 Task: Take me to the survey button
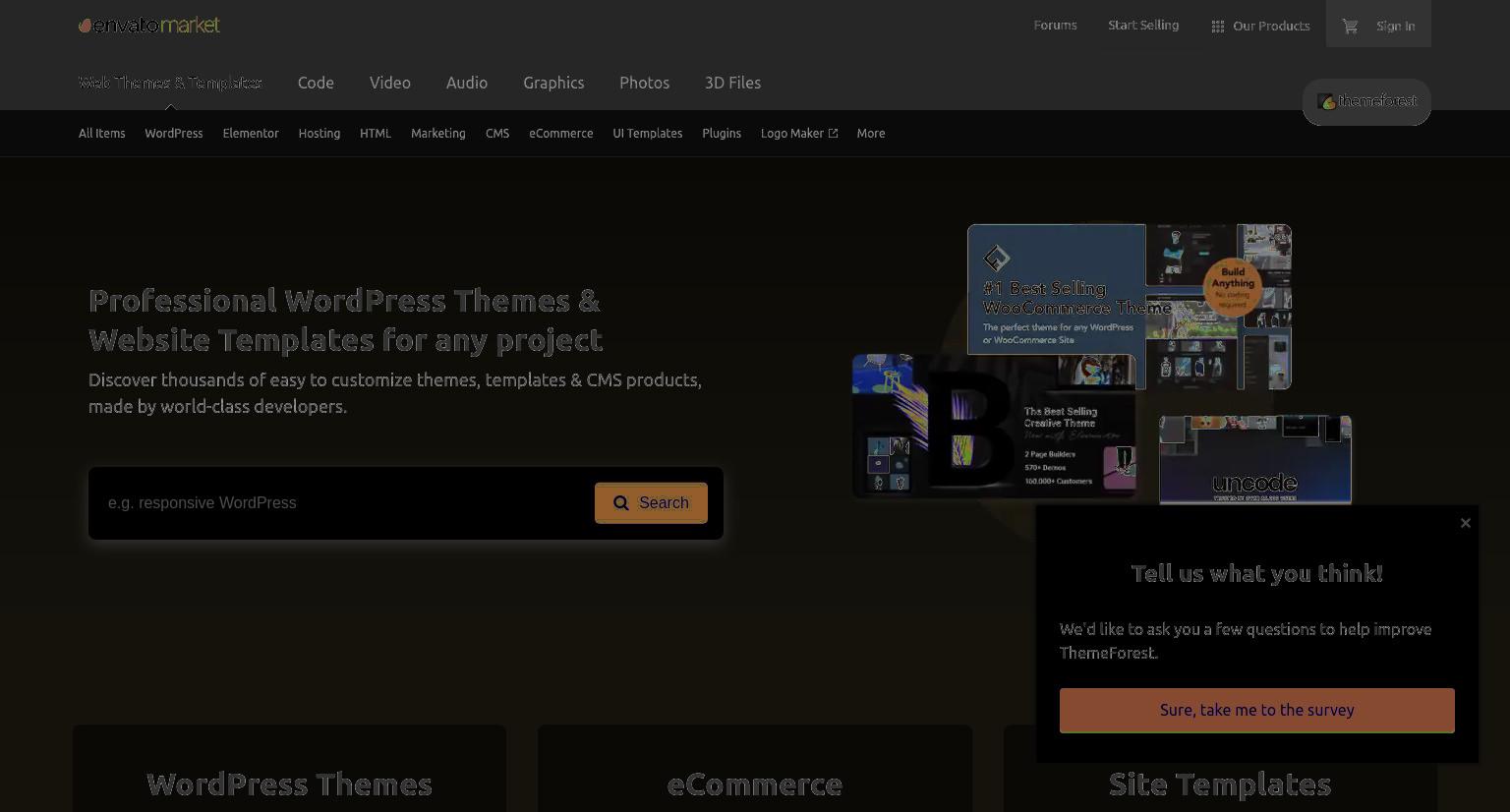(1257, 711)
